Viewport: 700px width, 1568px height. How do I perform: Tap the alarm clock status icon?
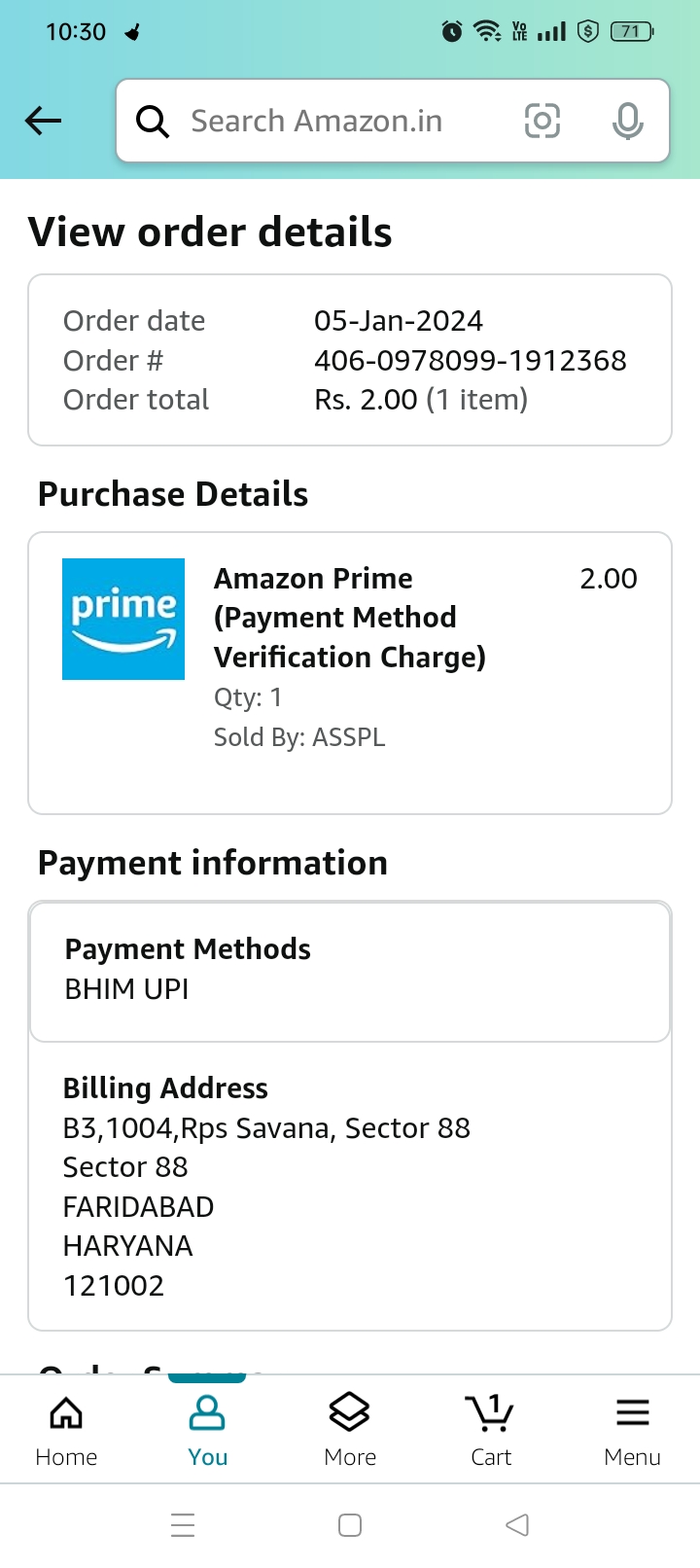tap(452, 32)
